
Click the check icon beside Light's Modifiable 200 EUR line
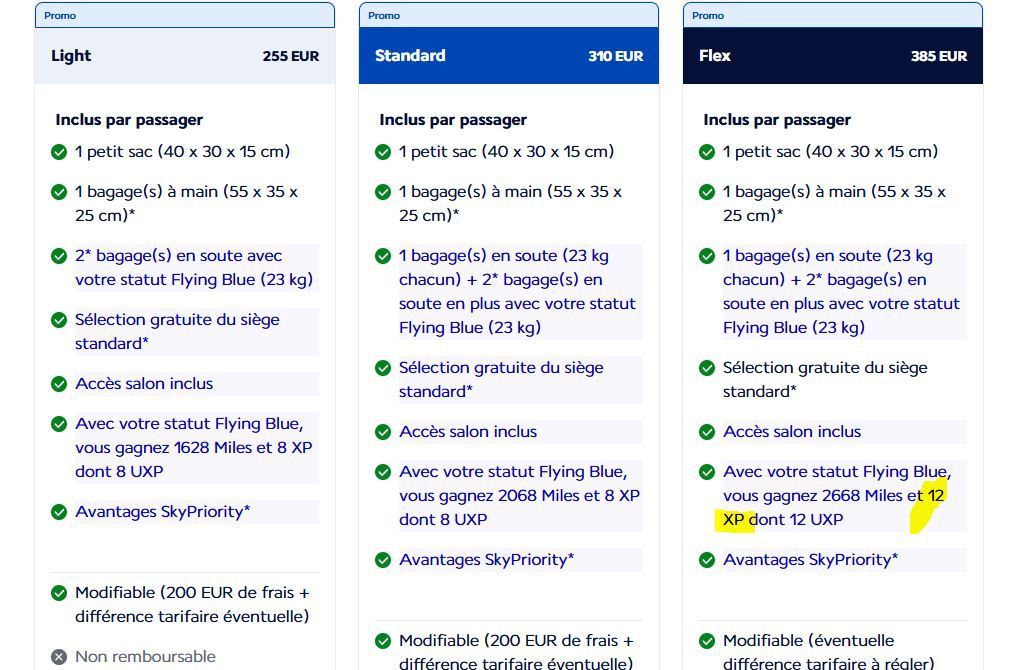tap(59, 593)
